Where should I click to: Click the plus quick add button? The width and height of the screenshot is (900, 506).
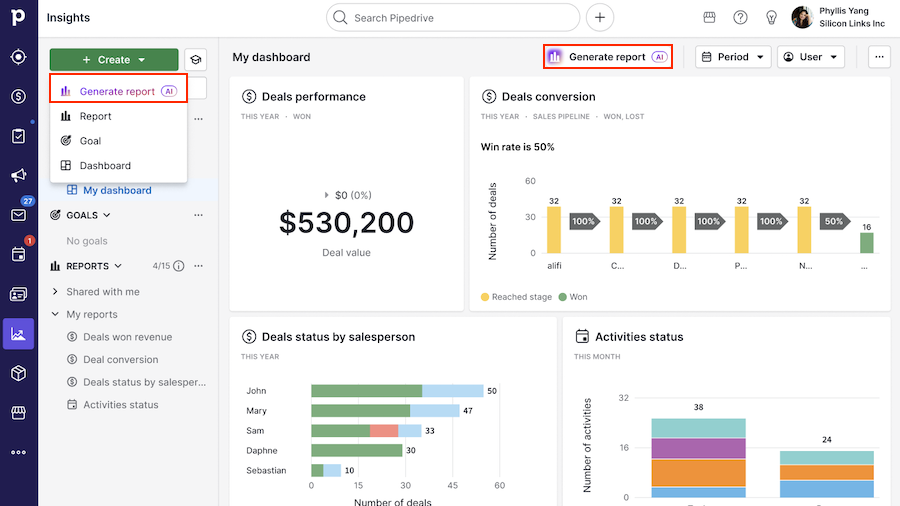(600, 17)
